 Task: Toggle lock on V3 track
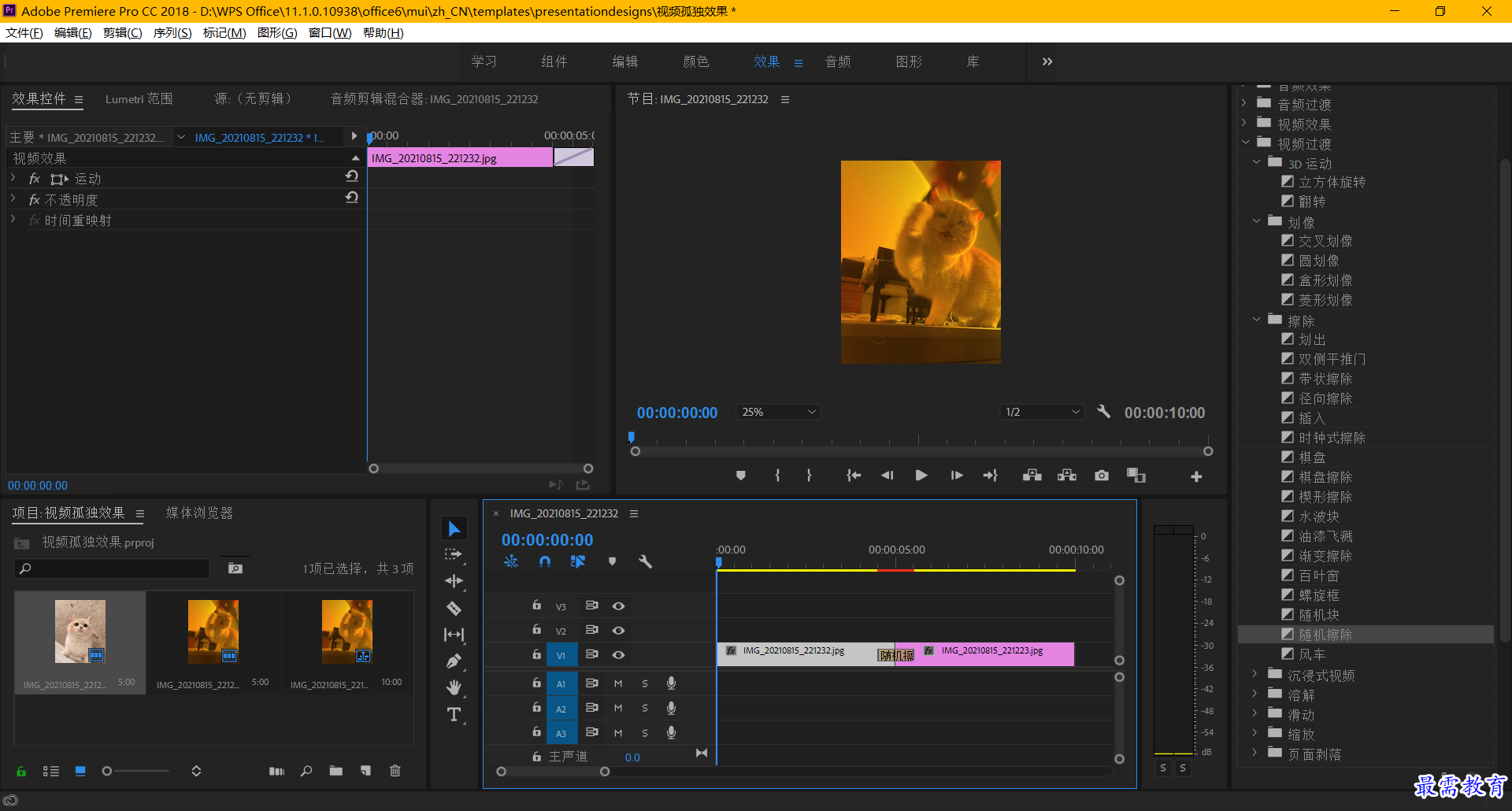pos(536,605)
